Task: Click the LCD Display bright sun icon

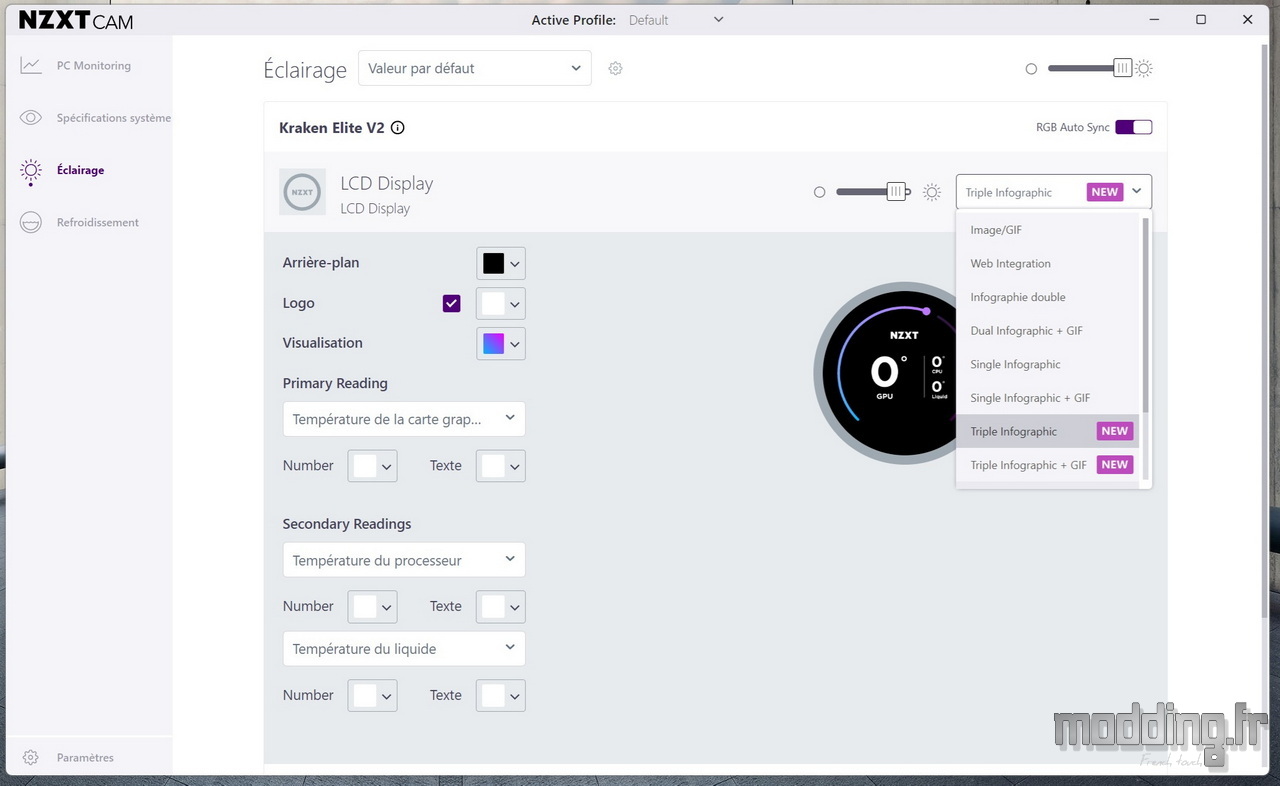Action: 932,192
